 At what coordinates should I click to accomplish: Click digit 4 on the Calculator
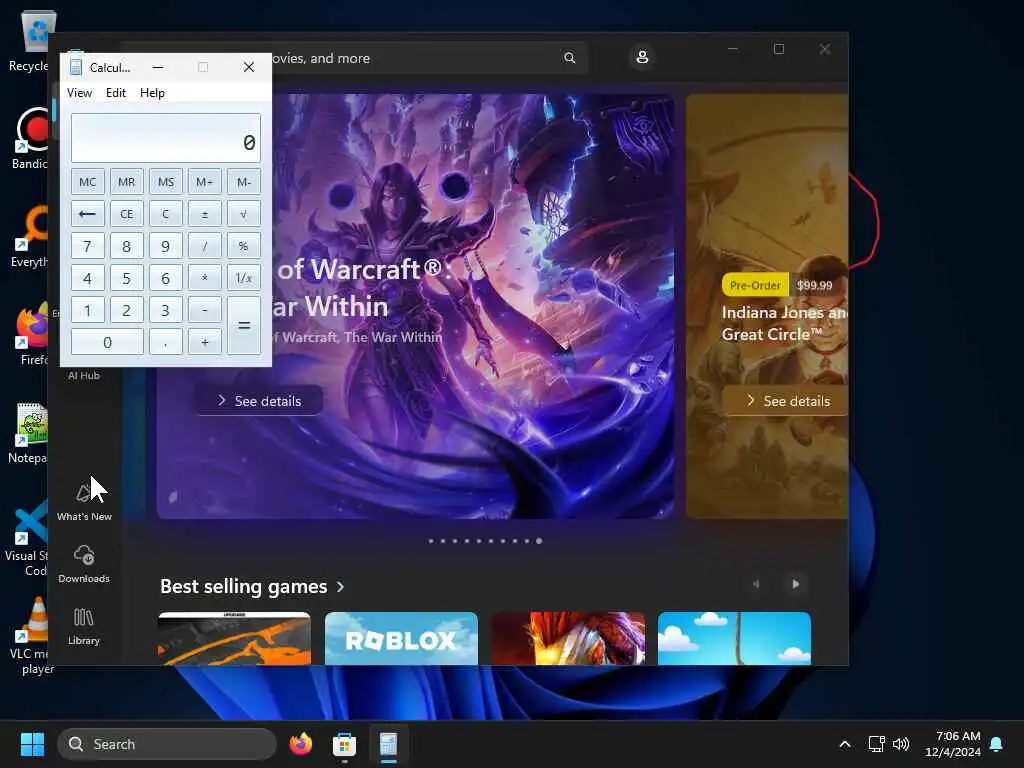(88, 278)
